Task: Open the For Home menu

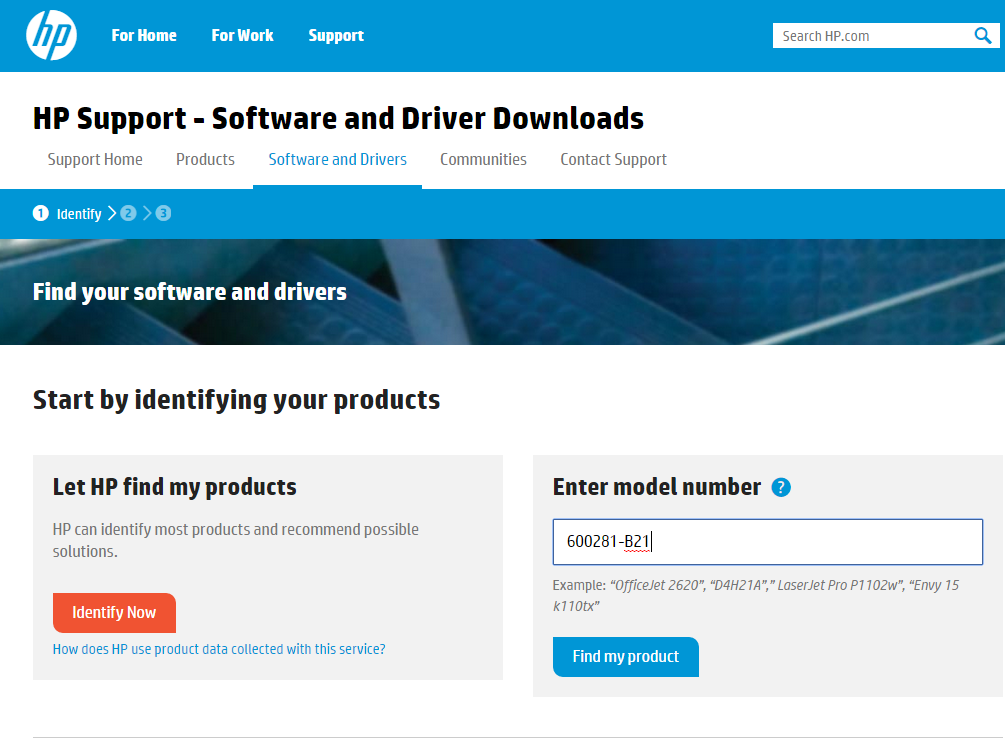Action: 144,35
